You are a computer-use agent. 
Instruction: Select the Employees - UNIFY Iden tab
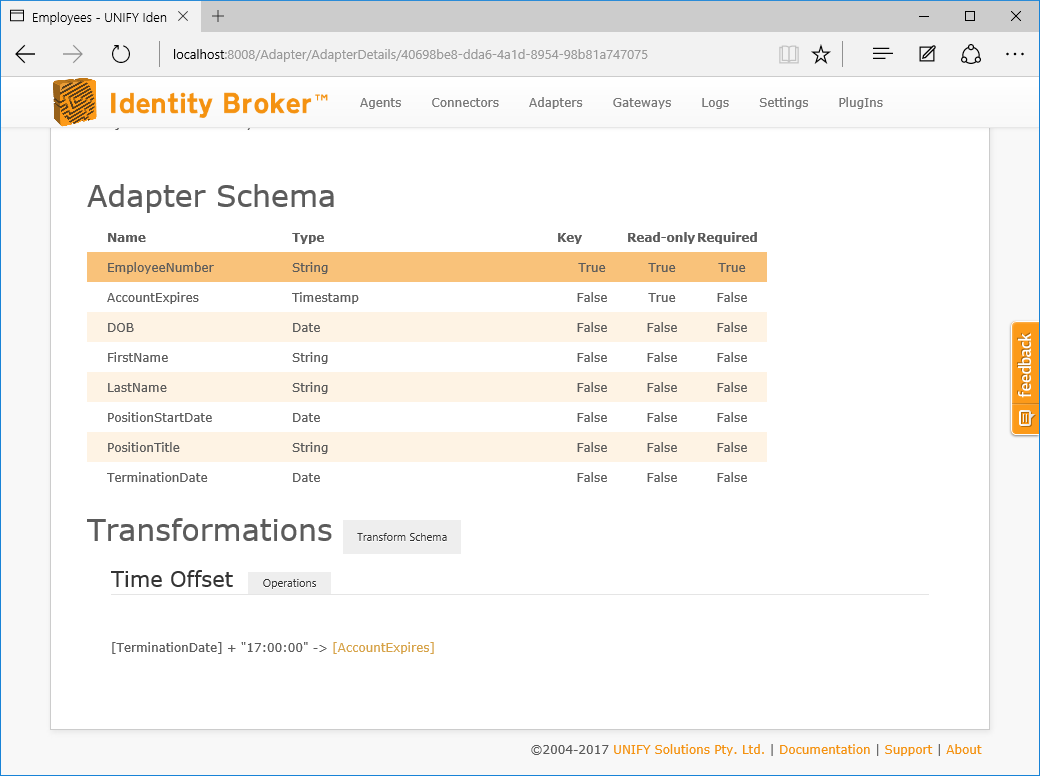99,17
